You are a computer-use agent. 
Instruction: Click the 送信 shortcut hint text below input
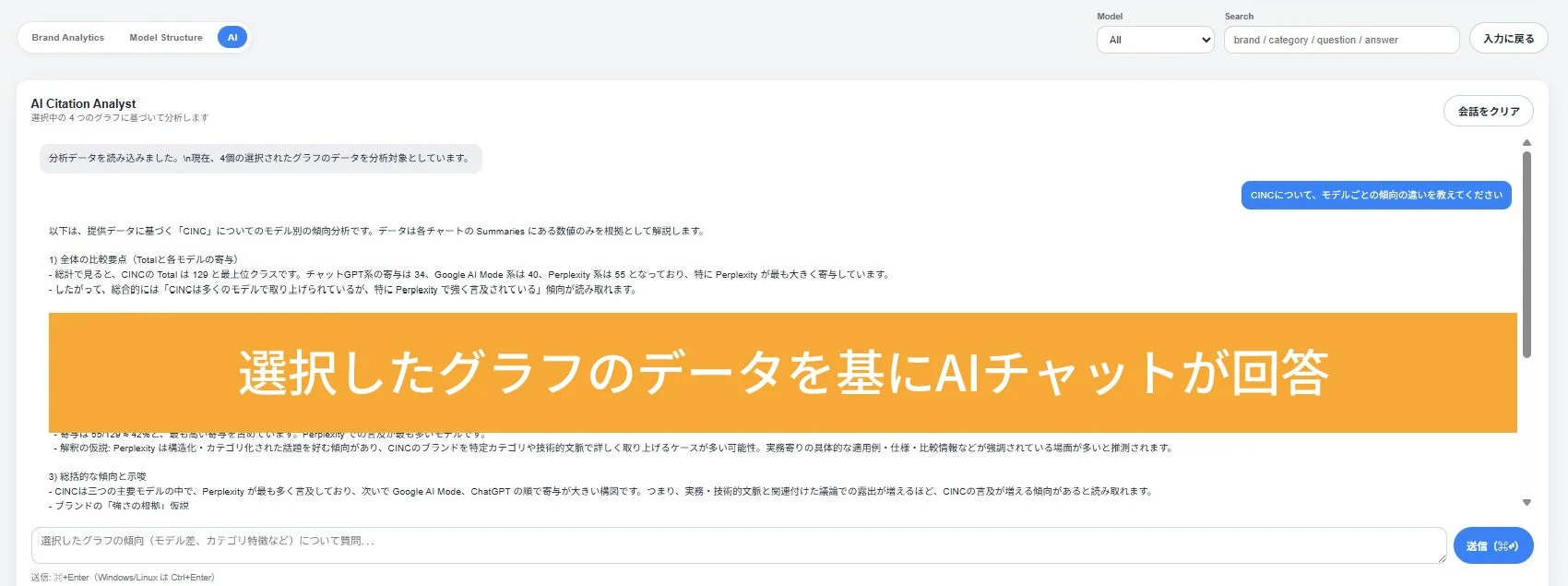tap(123, 577)
